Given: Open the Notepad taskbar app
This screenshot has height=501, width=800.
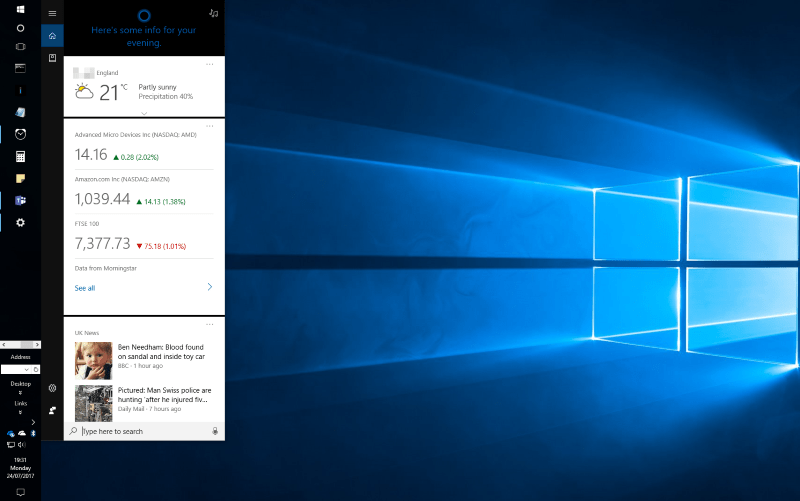Looking at the screenshot, I should coord(20,112).
